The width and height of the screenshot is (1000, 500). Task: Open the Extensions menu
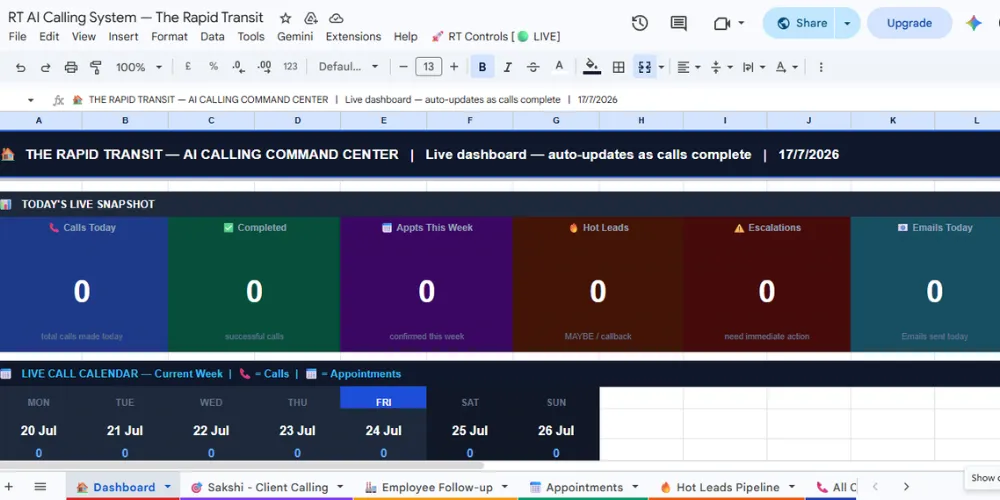[353, 36]
